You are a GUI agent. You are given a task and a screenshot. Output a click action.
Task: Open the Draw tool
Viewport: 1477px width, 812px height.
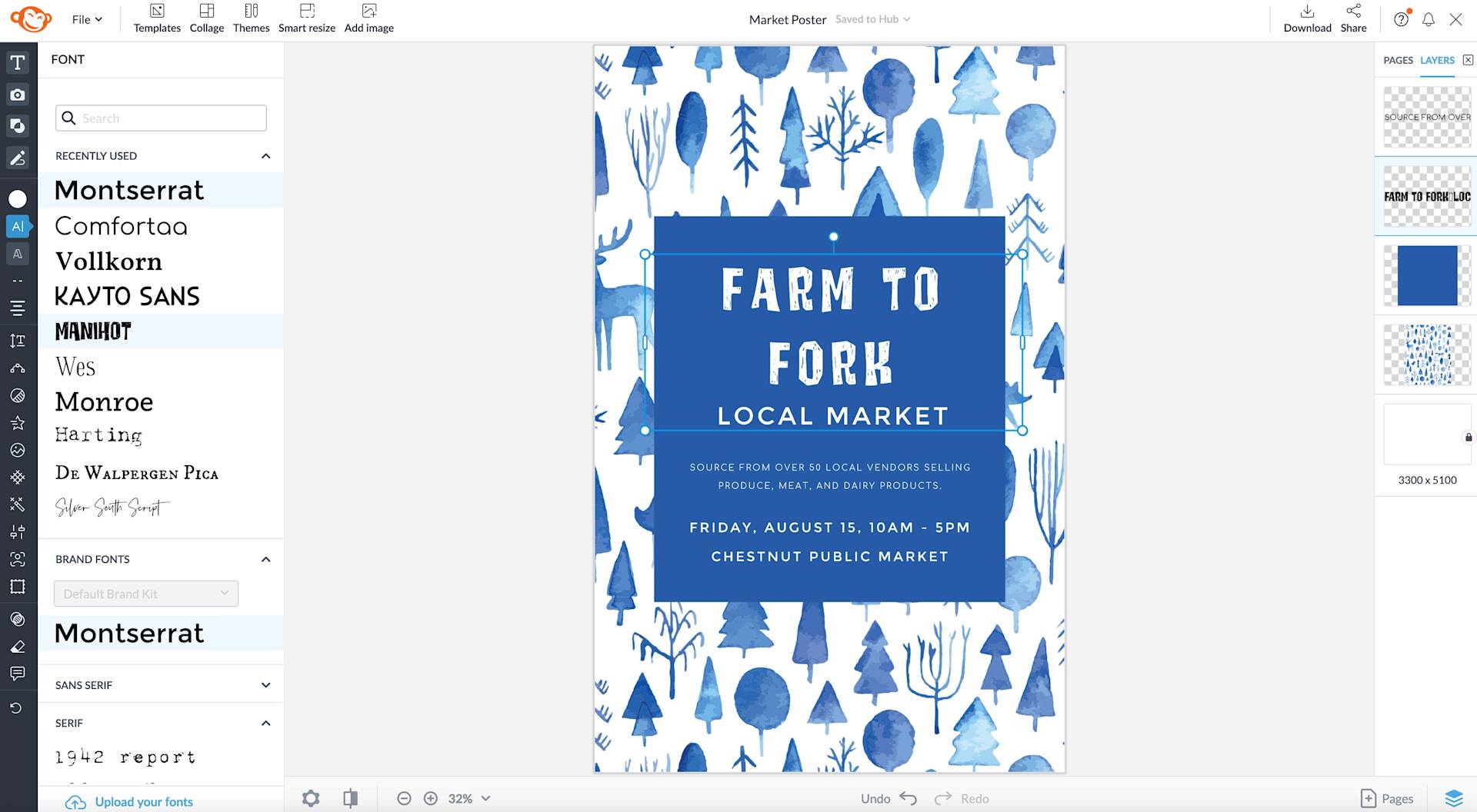pos(18,158)
